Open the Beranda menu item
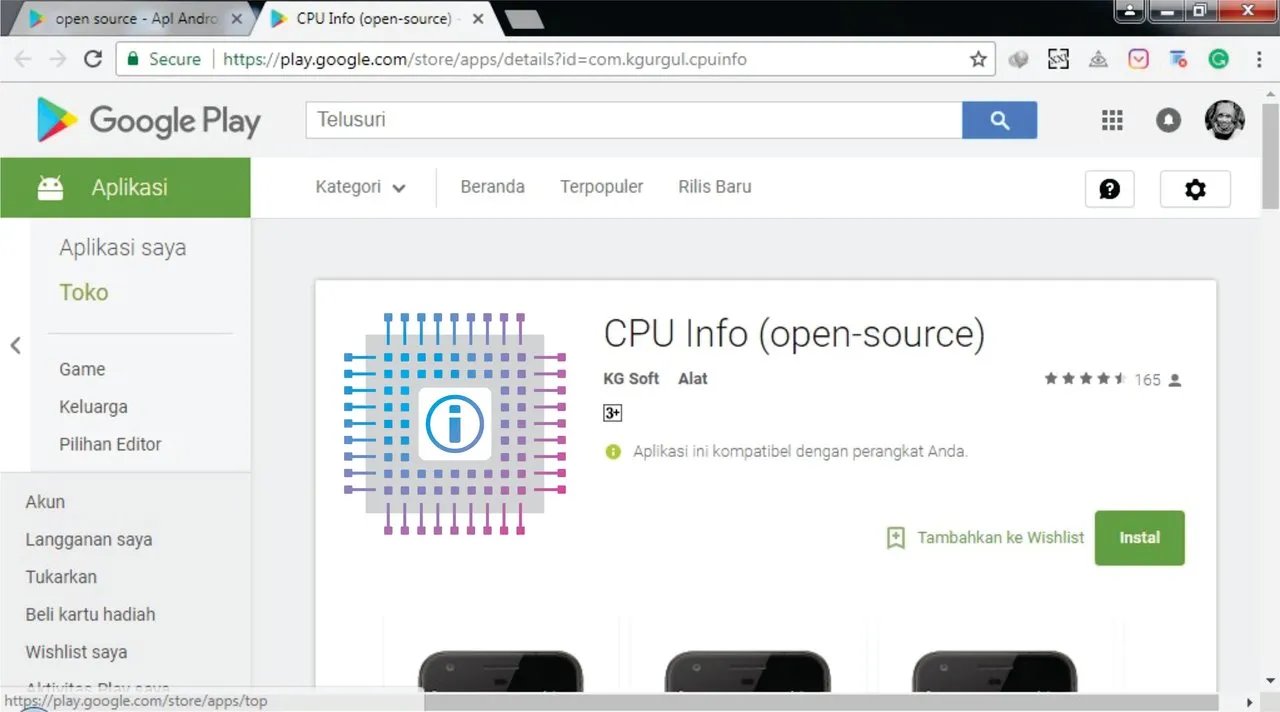 pyautogui.click(x=492, y=187)
